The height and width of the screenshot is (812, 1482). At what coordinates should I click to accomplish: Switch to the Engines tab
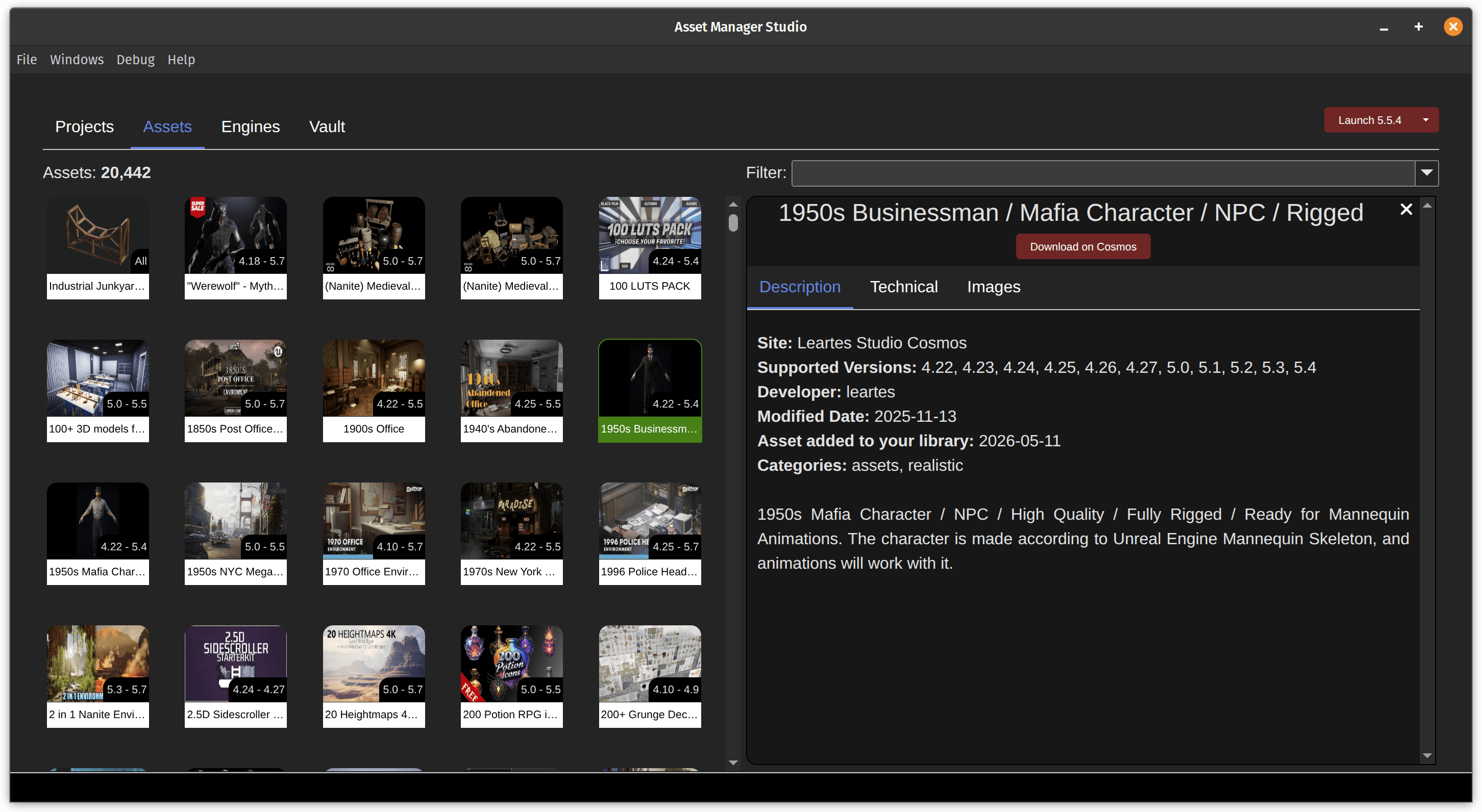tap(250, 126)
